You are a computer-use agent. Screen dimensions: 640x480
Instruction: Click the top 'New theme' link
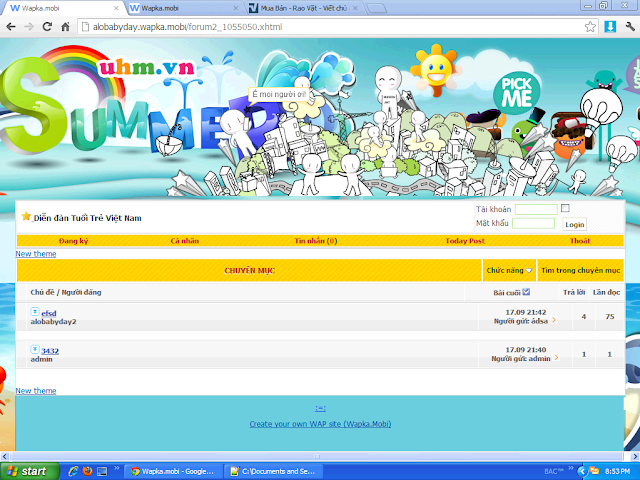click(36, 253)
